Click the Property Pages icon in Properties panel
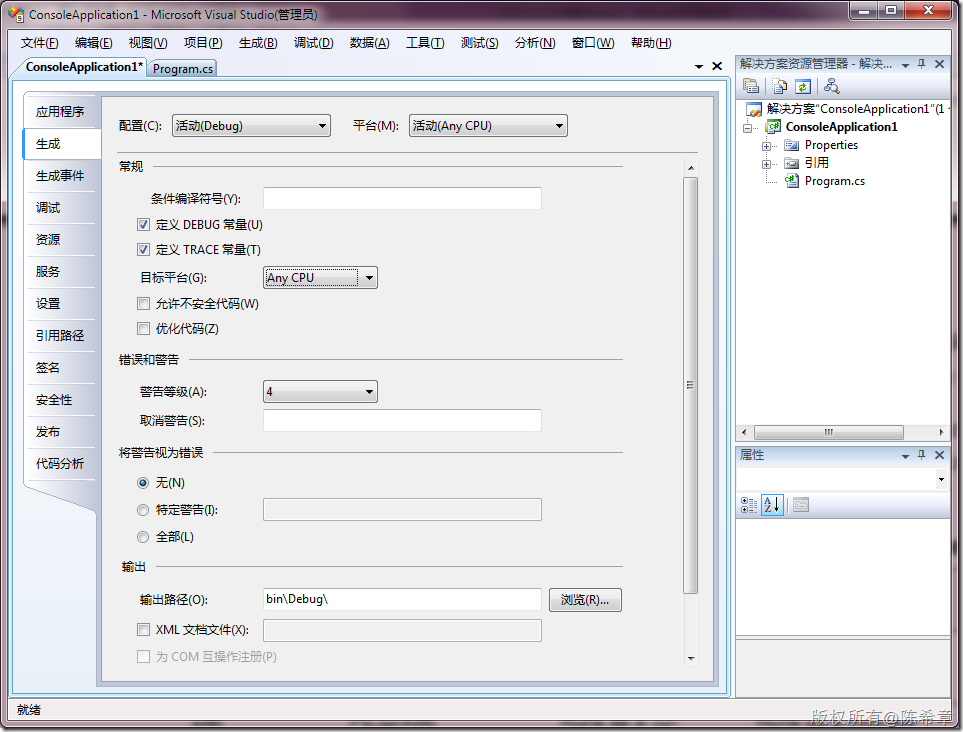Screen dimensions: 963x732 [801, 505]
